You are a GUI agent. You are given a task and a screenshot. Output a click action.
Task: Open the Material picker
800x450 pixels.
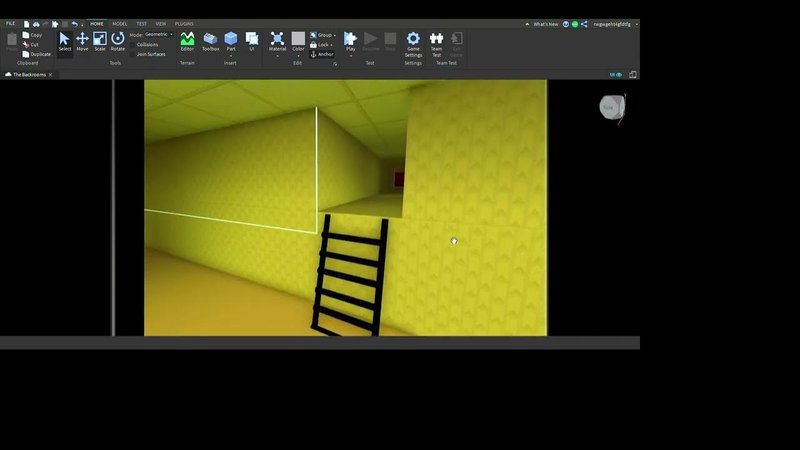pyautogui.click(x=277, y=41)
